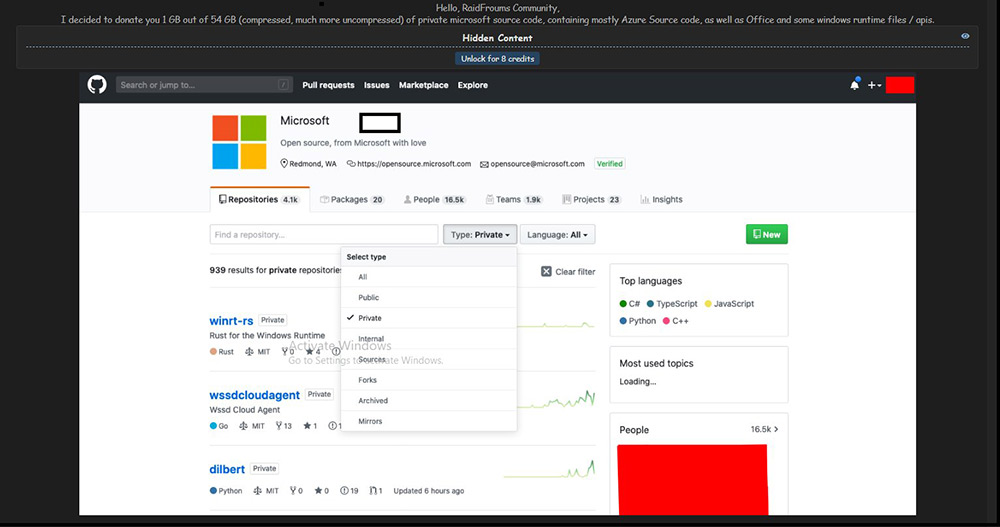Open Issues in the header

(x=376, y=85)
